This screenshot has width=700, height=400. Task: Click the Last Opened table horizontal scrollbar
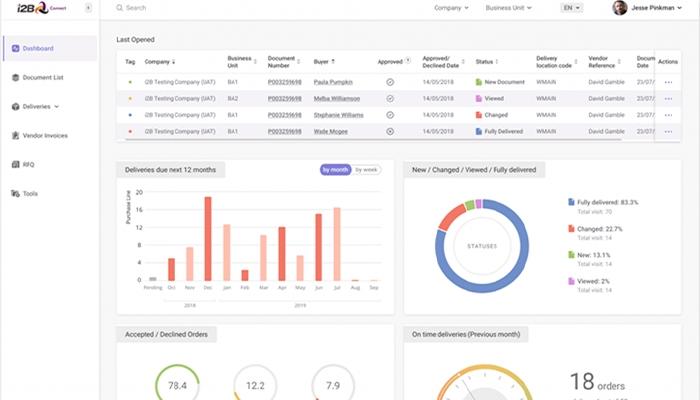373,139
